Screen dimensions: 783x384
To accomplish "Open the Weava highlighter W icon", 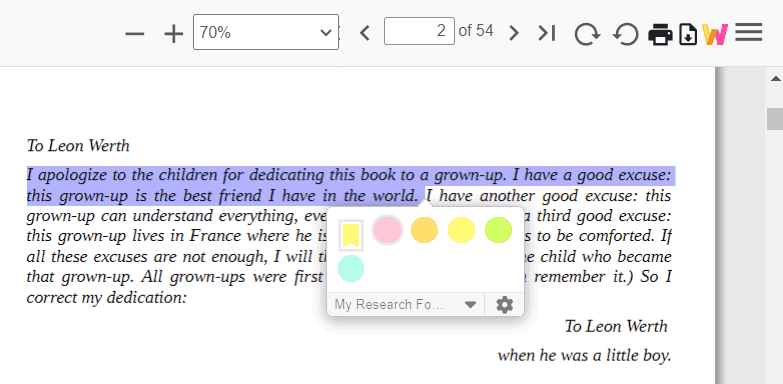I will (x=715, y=34).
